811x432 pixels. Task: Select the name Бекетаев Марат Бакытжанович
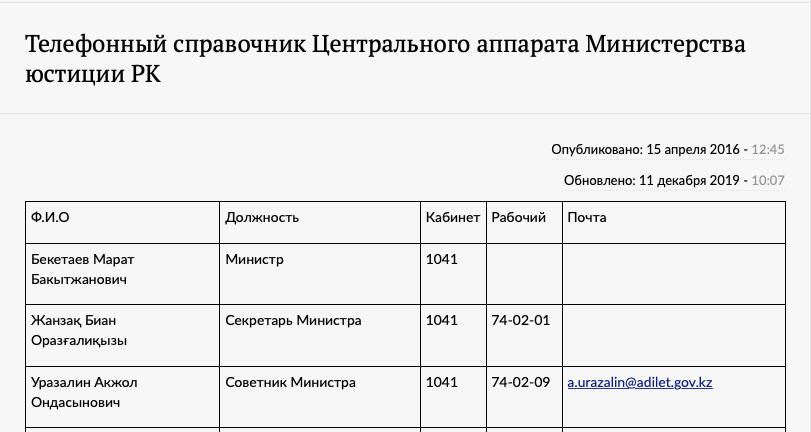pyautogui.click(x=83, y=269)
